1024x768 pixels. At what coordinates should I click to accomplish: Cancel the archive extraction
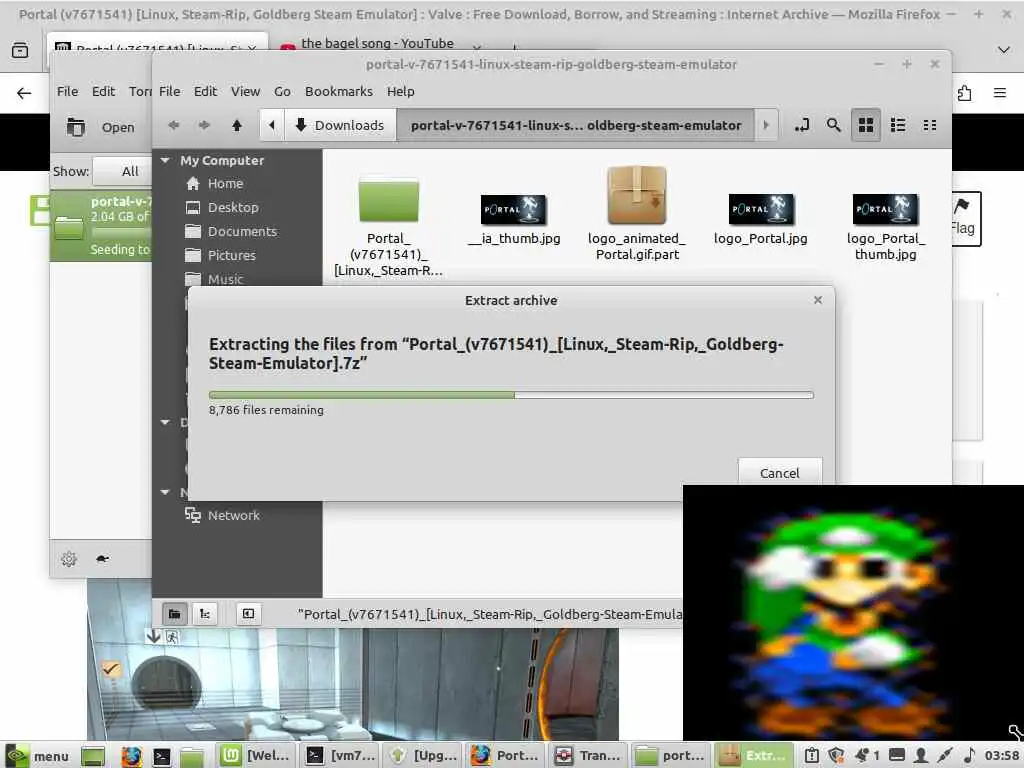(779, 472)
